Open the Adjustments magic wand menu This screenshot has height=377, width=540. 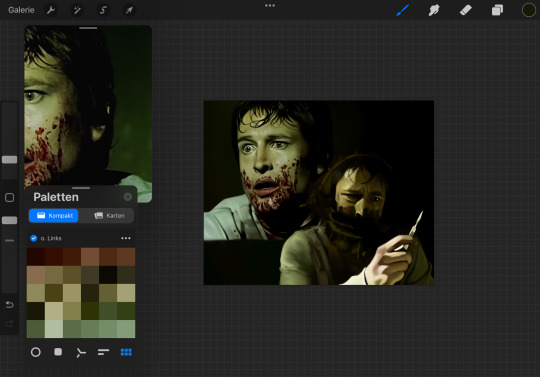(77, 10)
